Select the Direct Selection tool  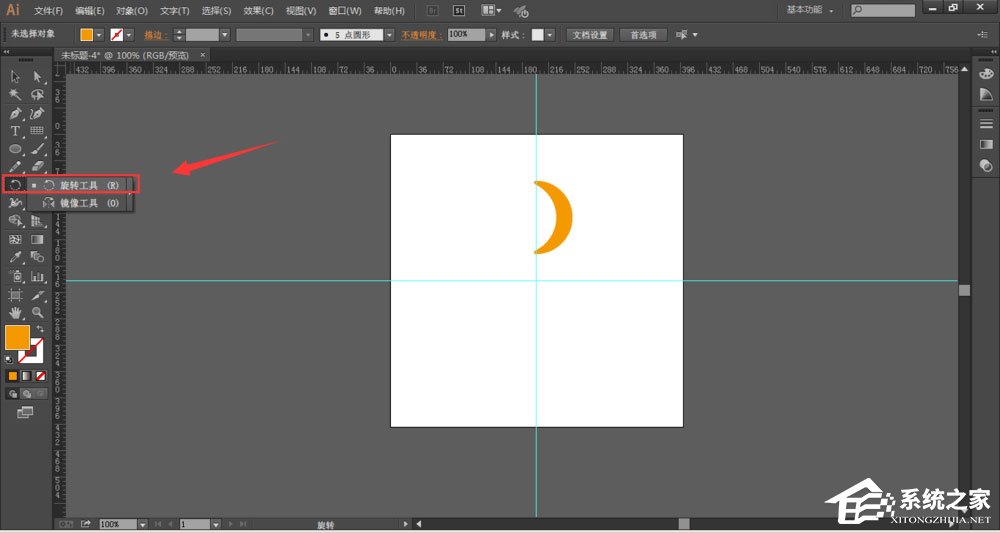click(37, 77)
